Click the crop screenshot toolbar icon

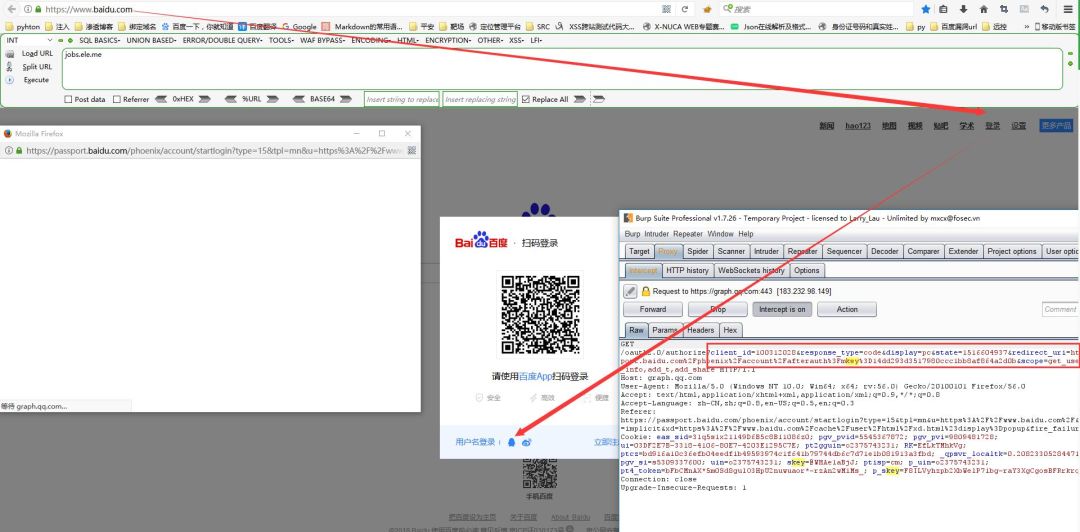tap(1004, 10)
